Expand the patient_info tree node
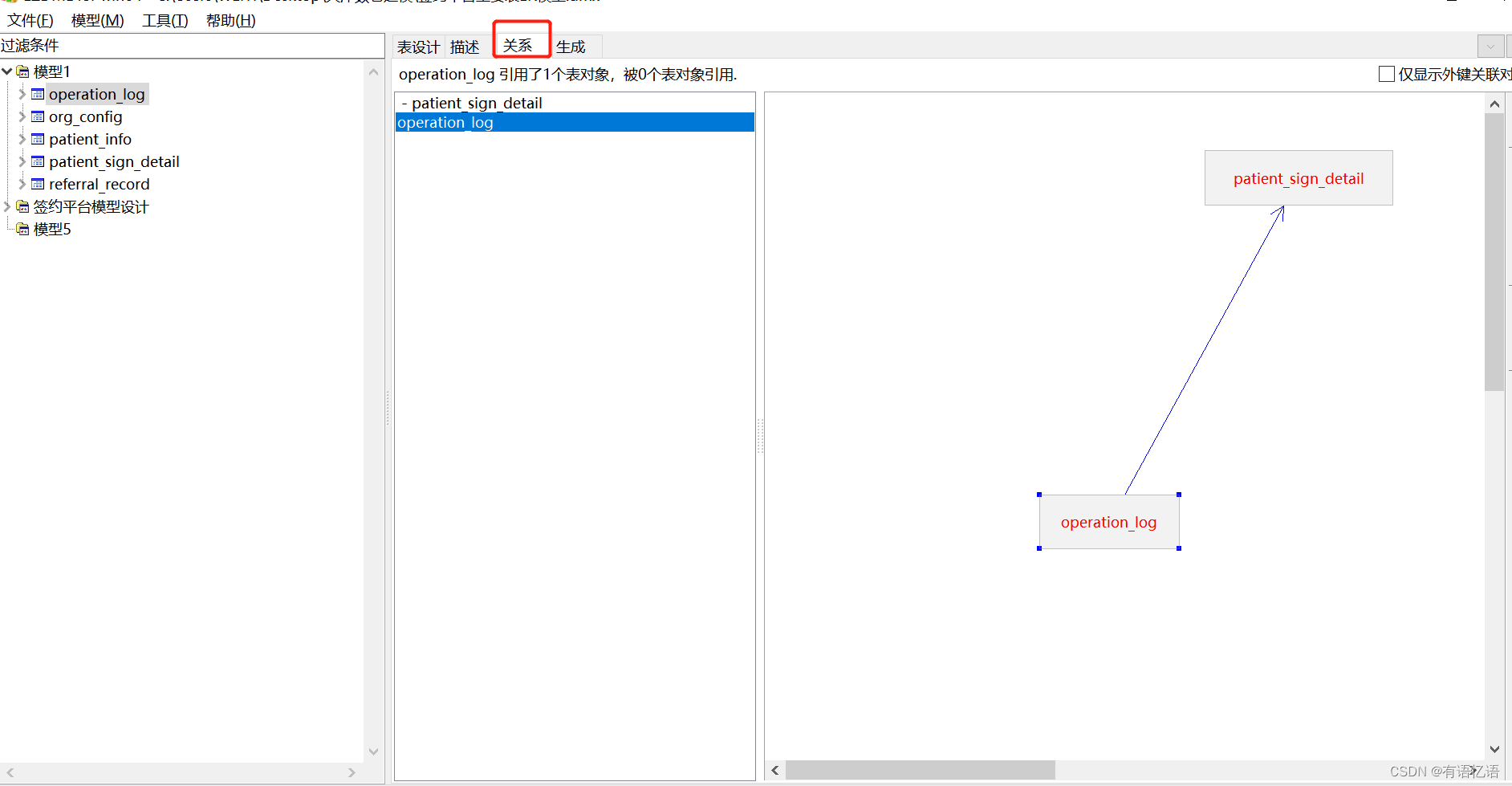 22,139
